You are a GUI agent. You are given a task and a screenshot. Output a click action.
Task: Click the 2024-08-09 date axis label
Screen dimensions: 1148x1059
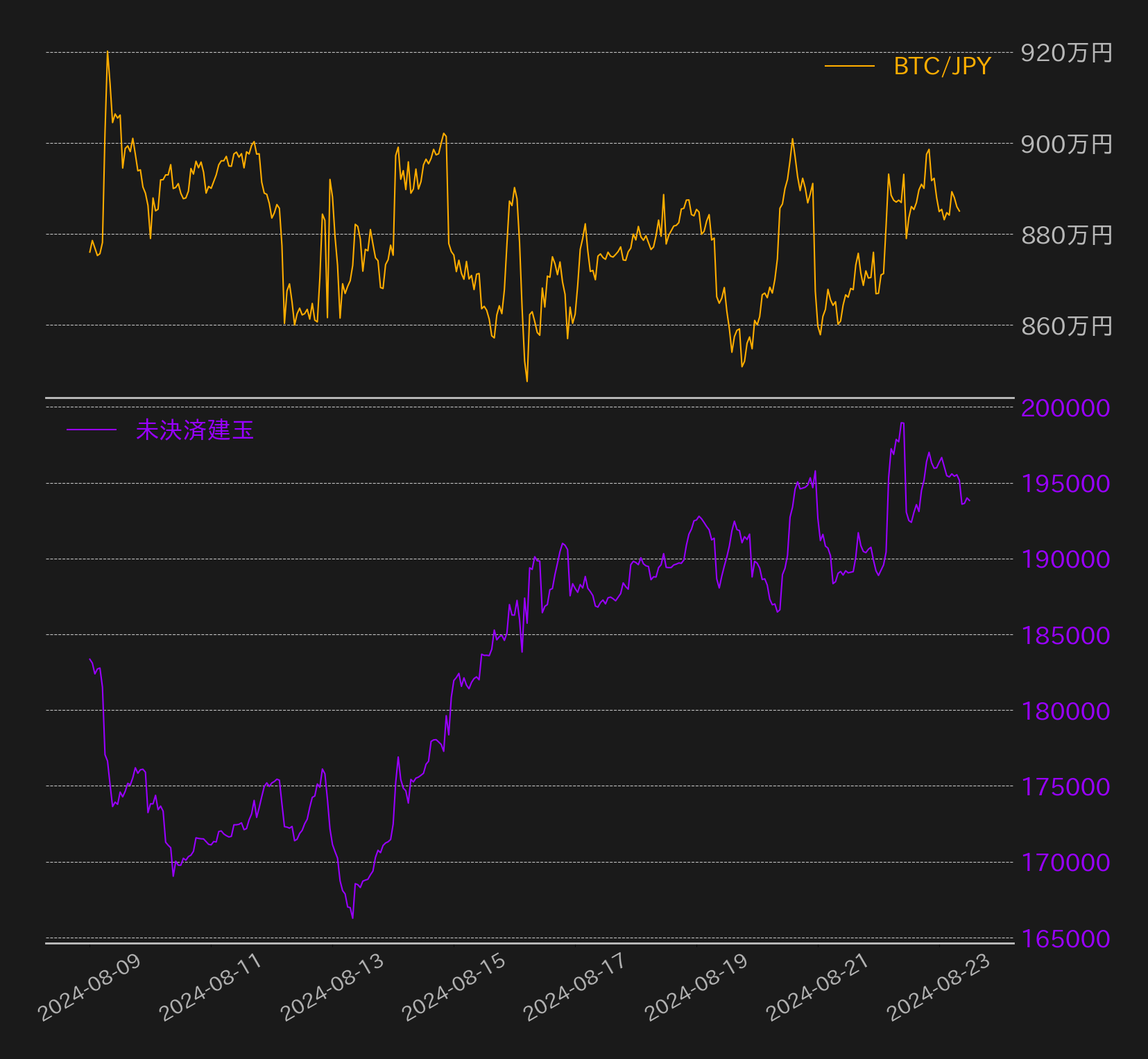click(x=89, y=987)
